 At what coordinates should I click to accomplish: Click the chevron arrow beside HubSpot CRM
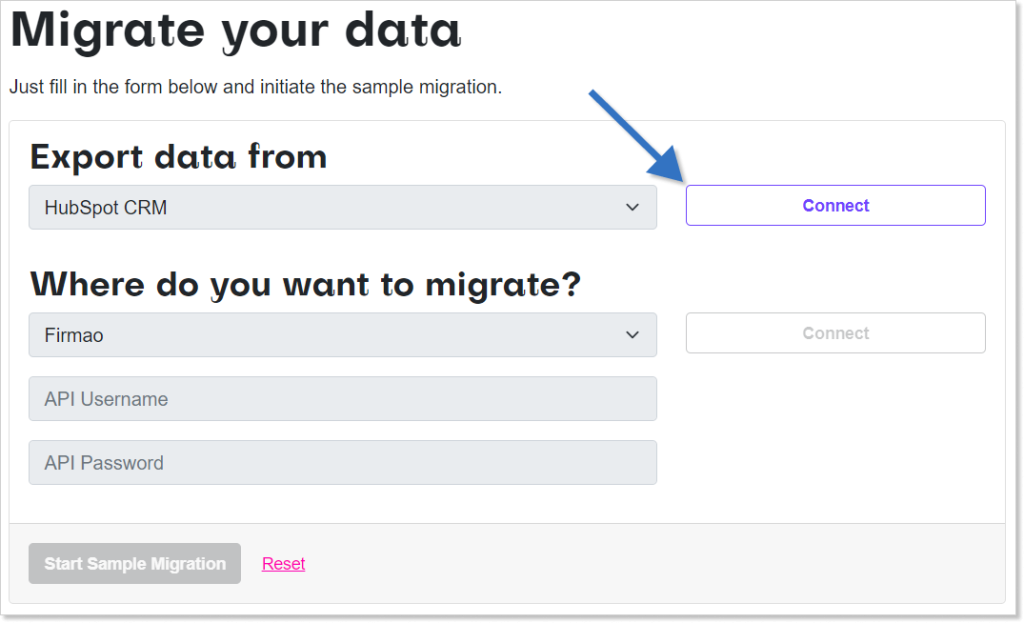(x=632, y=207)
